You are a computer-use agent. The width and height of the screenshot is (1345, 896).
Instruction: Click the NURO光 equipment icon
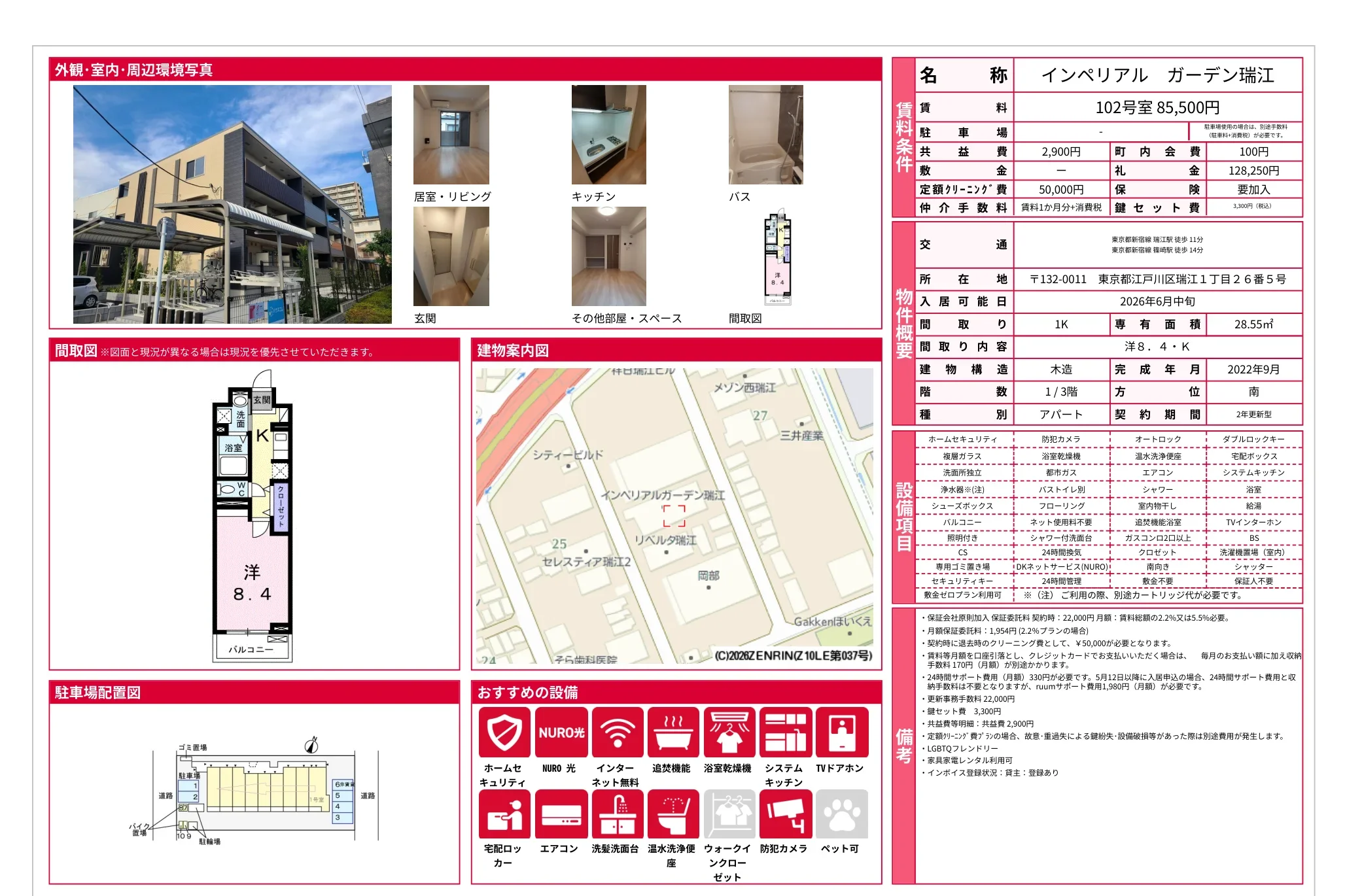click(561, 732)
